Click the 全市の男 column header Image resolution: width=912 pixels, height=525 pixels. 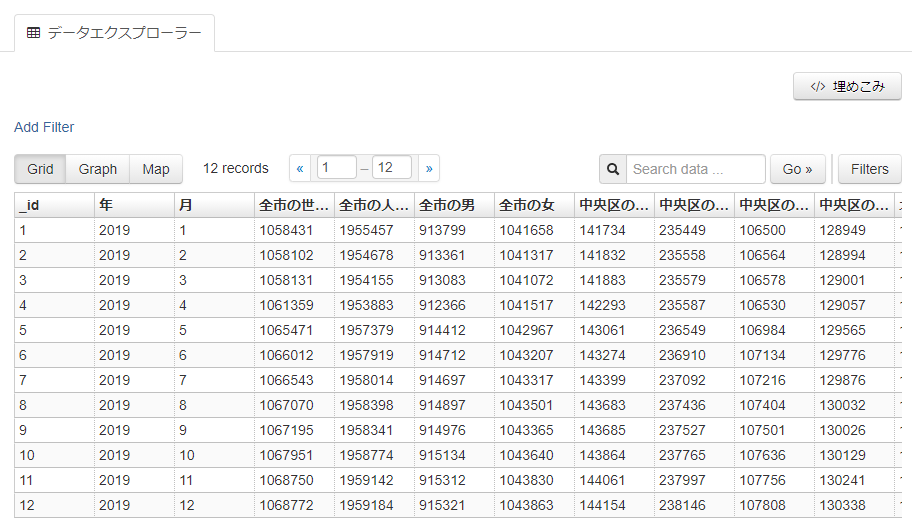tap(454, 205)
